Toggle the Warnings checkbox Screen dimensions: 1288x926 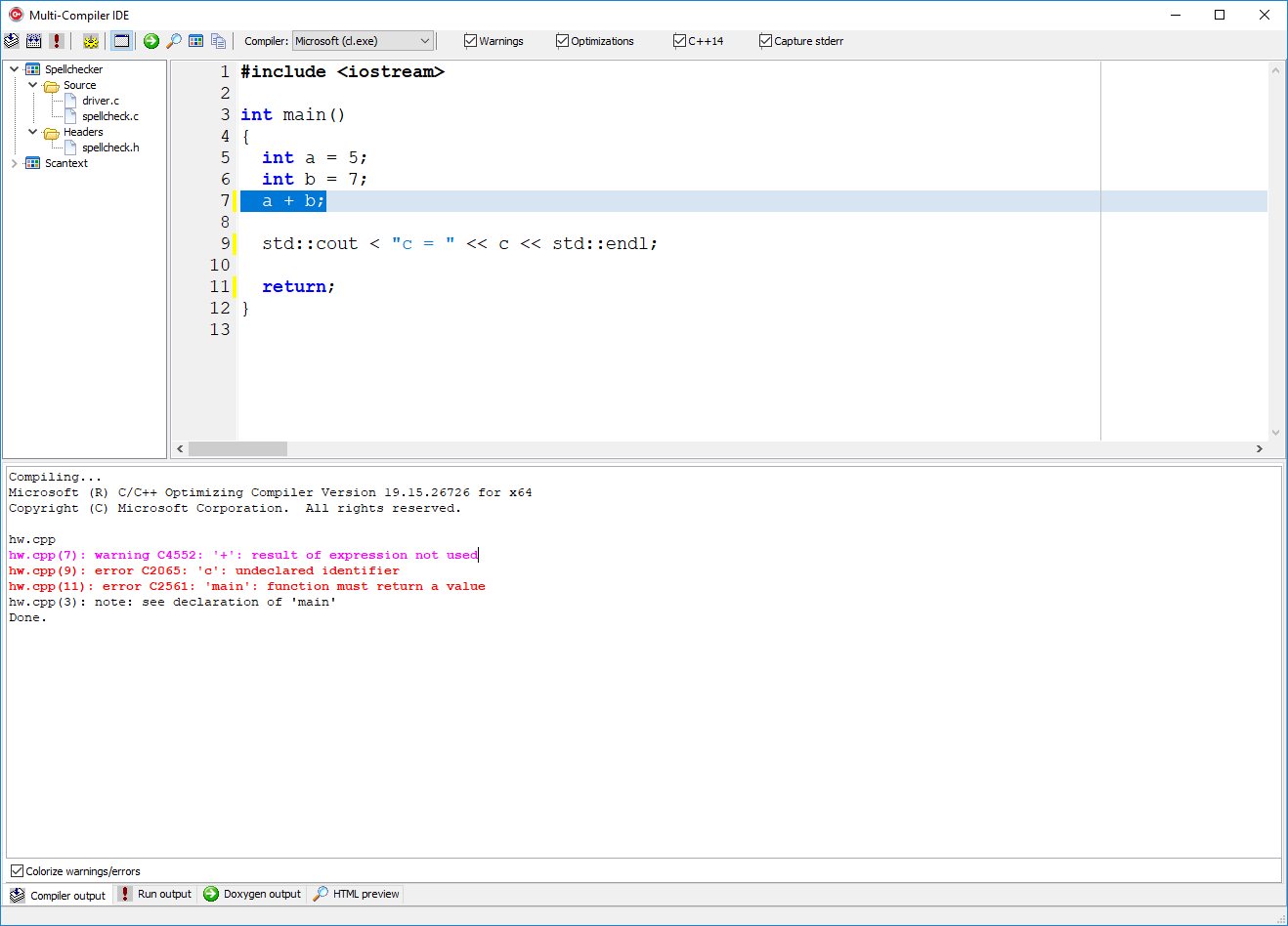[471, 41]
